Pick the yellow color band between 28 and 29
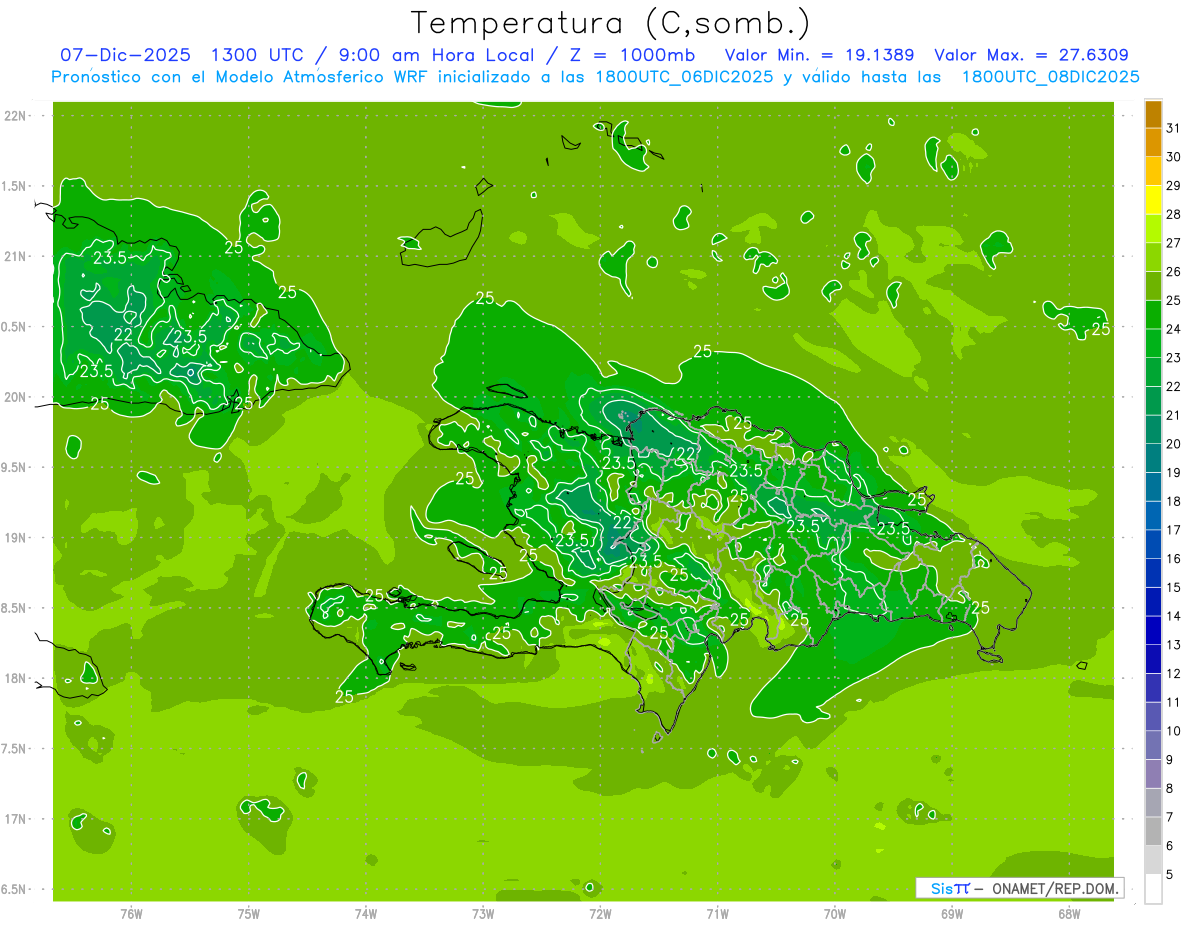 tap(1153, 200)
